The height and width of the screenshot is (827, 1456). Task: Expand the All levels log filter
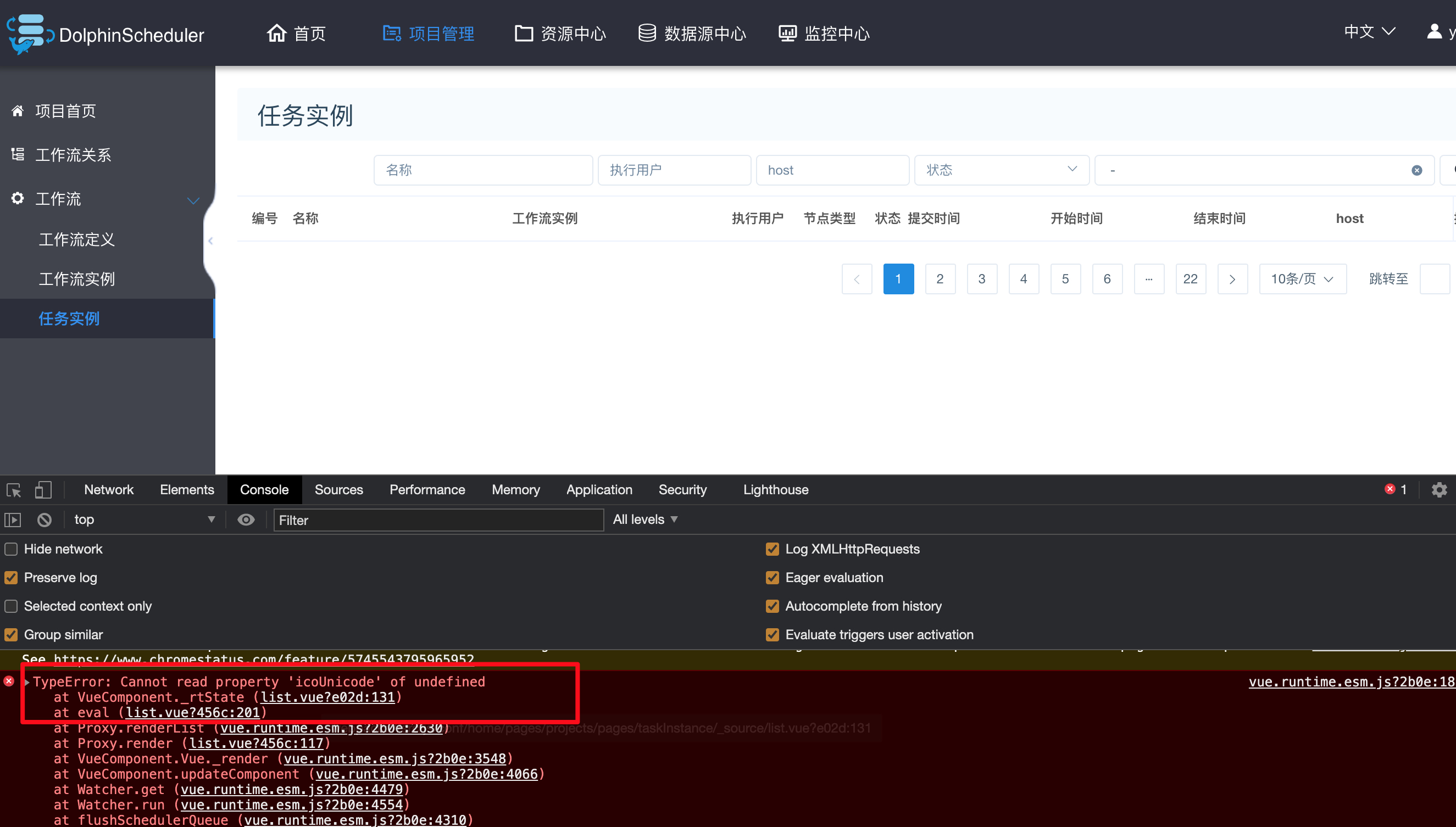tap(645, 519)
